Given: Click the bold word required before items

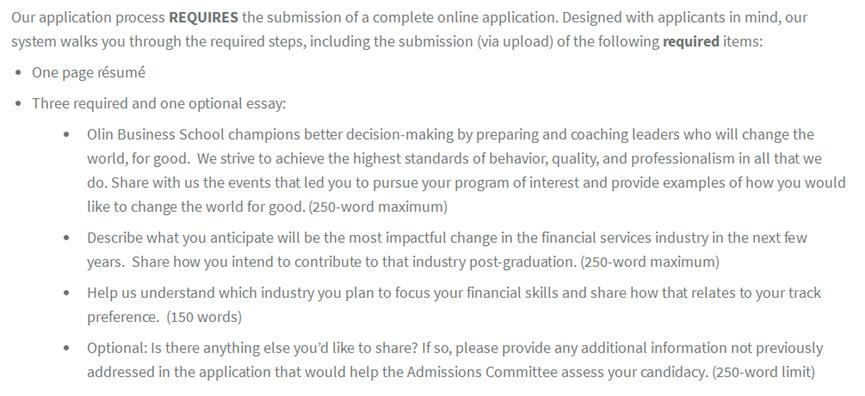Looking at the screenshot, I should pos(691,42).
